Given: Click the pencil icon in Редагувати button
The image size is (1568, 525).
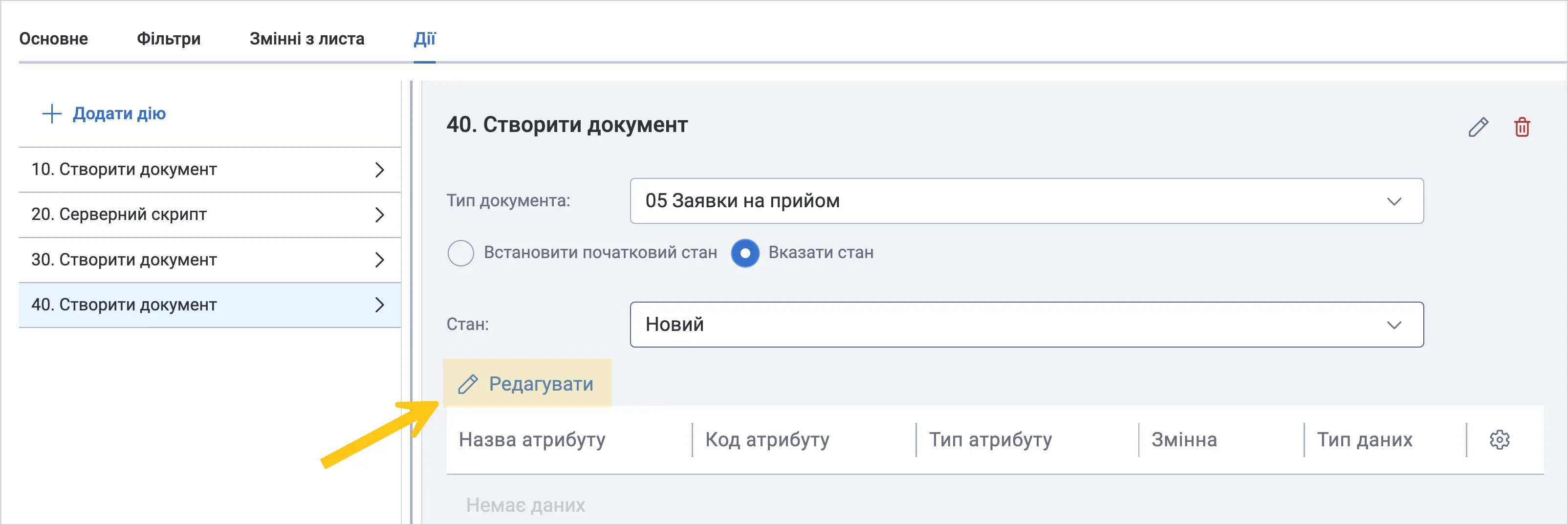Looking at the screenshot, I should (x=467, y=384).
